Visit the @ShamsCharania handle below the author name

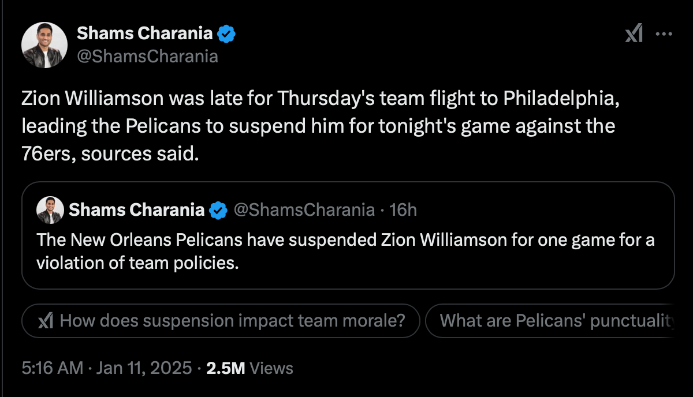click(148, 57)
